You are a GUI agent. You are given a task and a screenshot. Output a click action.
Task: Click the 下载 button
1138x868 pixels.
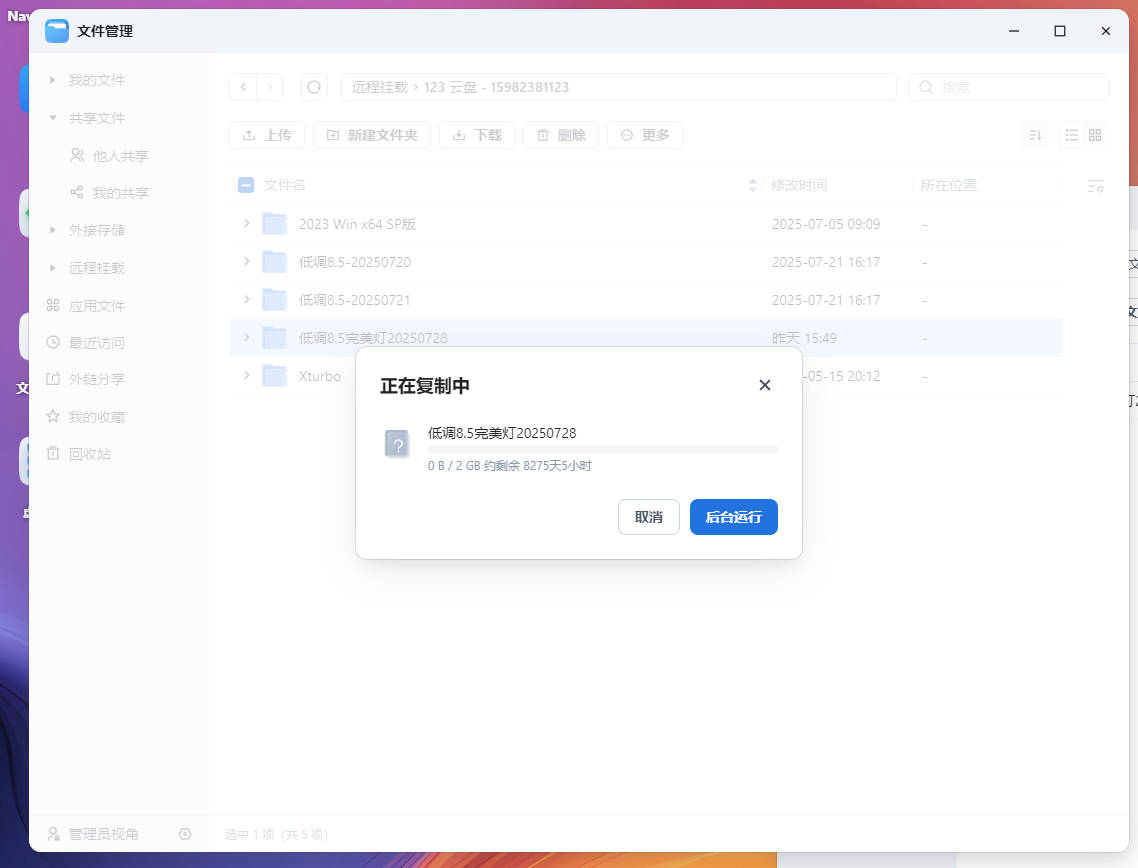(x=477, y=135)
